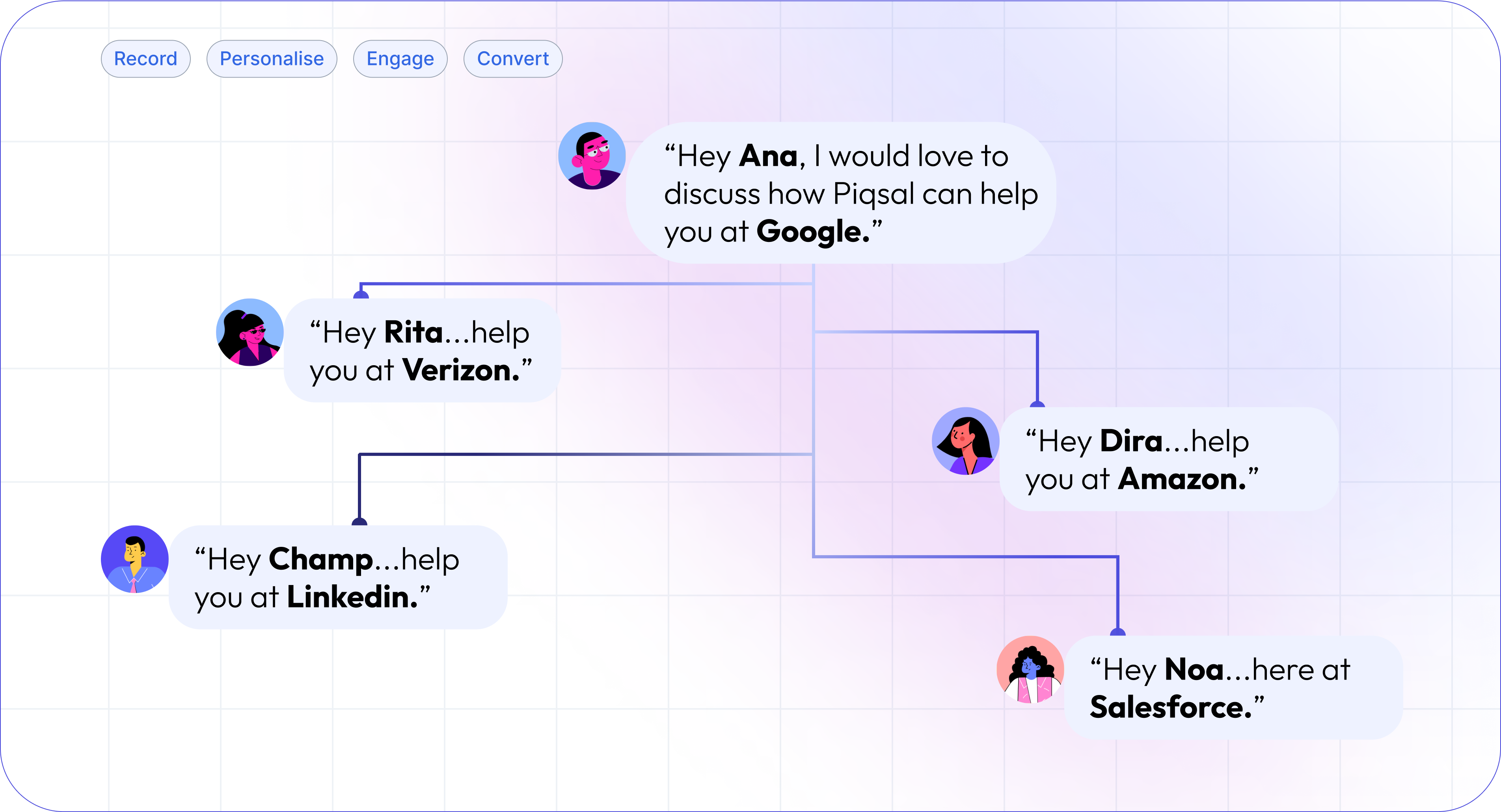This screenshot has height=812, width=1501.
Task: Click the connector dot above Champ bubble
Action: 359,521
